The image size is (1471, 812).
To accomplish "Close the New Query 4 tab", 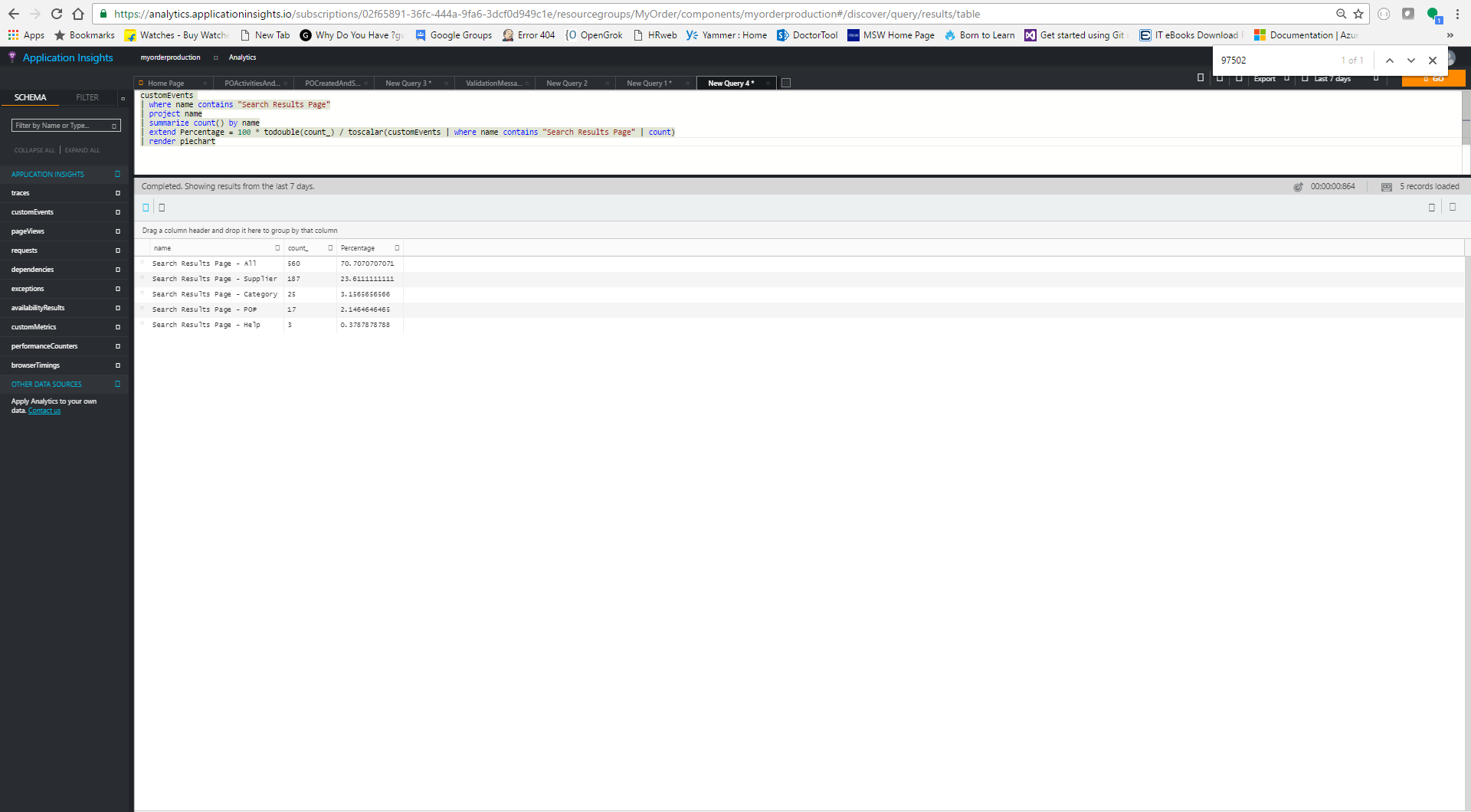I will [x=768, y=83].
